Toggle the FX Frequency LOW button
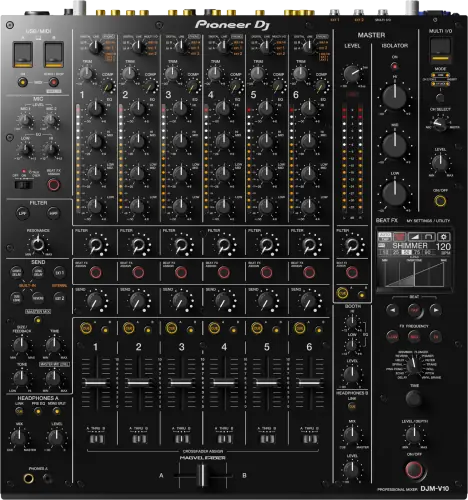 click(393, 337)
